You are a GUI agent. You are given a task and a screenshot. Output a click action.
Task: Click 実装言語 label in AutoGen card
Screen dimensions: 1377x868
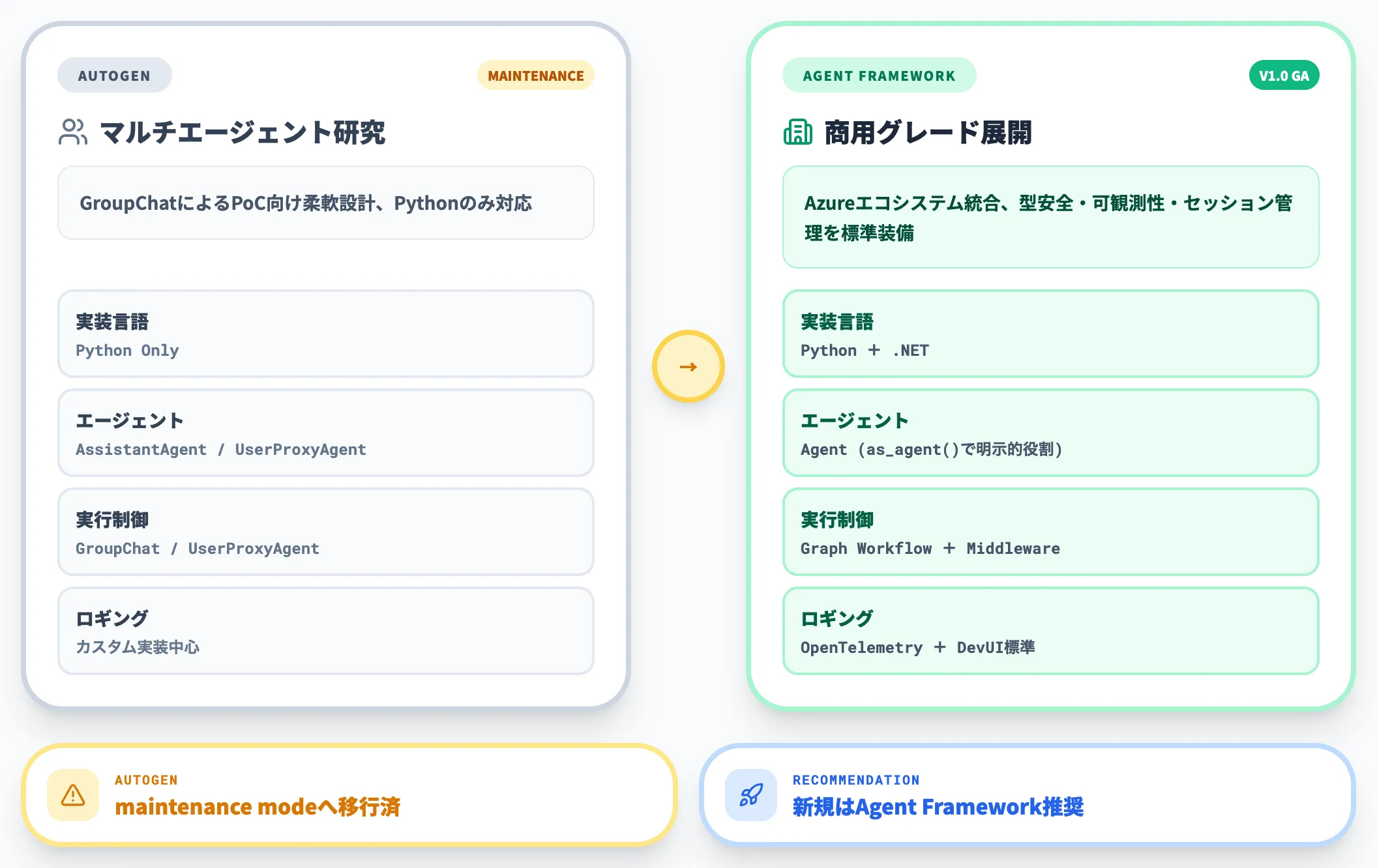112,322
